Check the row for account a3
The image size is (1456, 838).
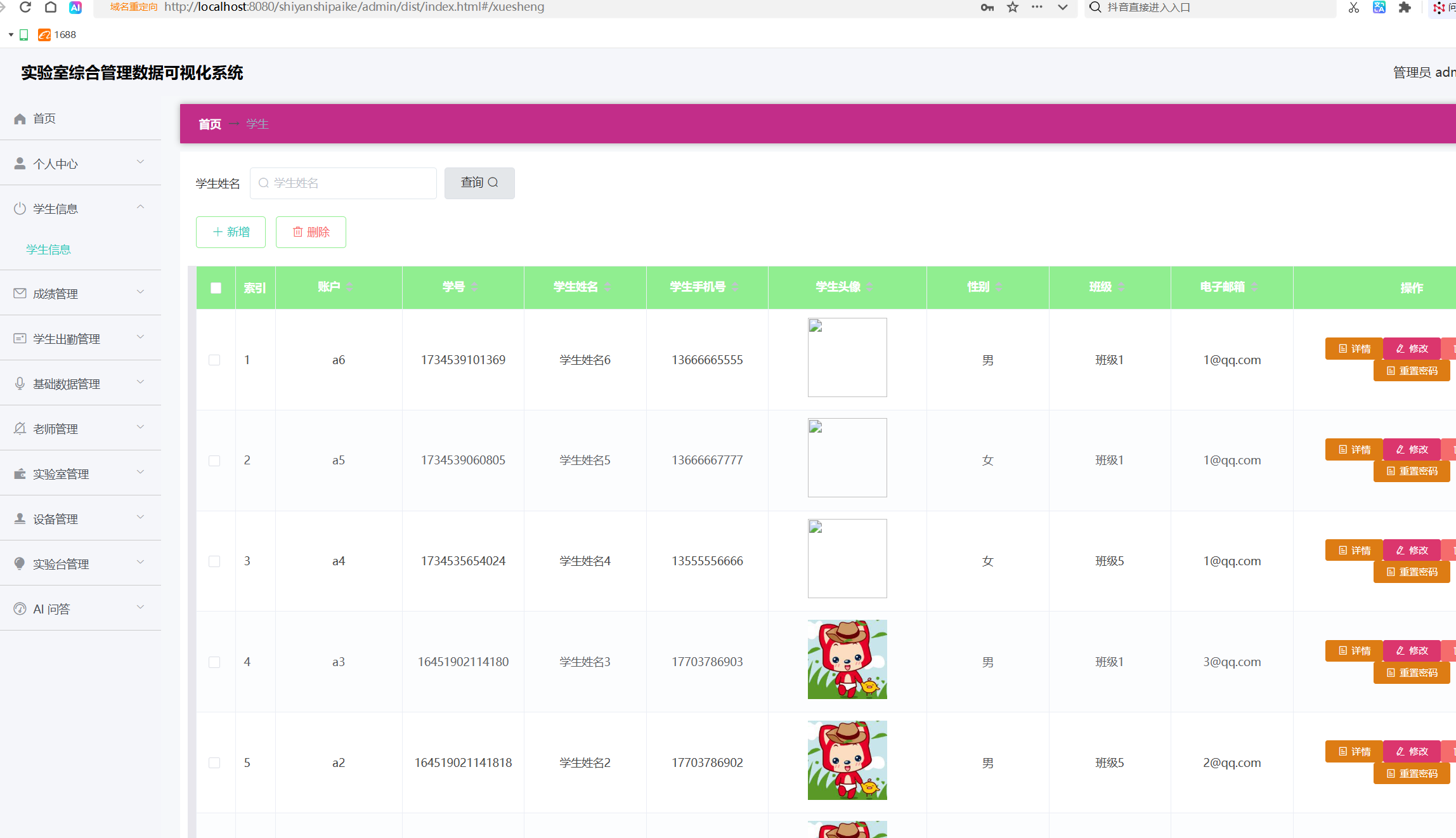pyautogui.click(x=214, y=662)
